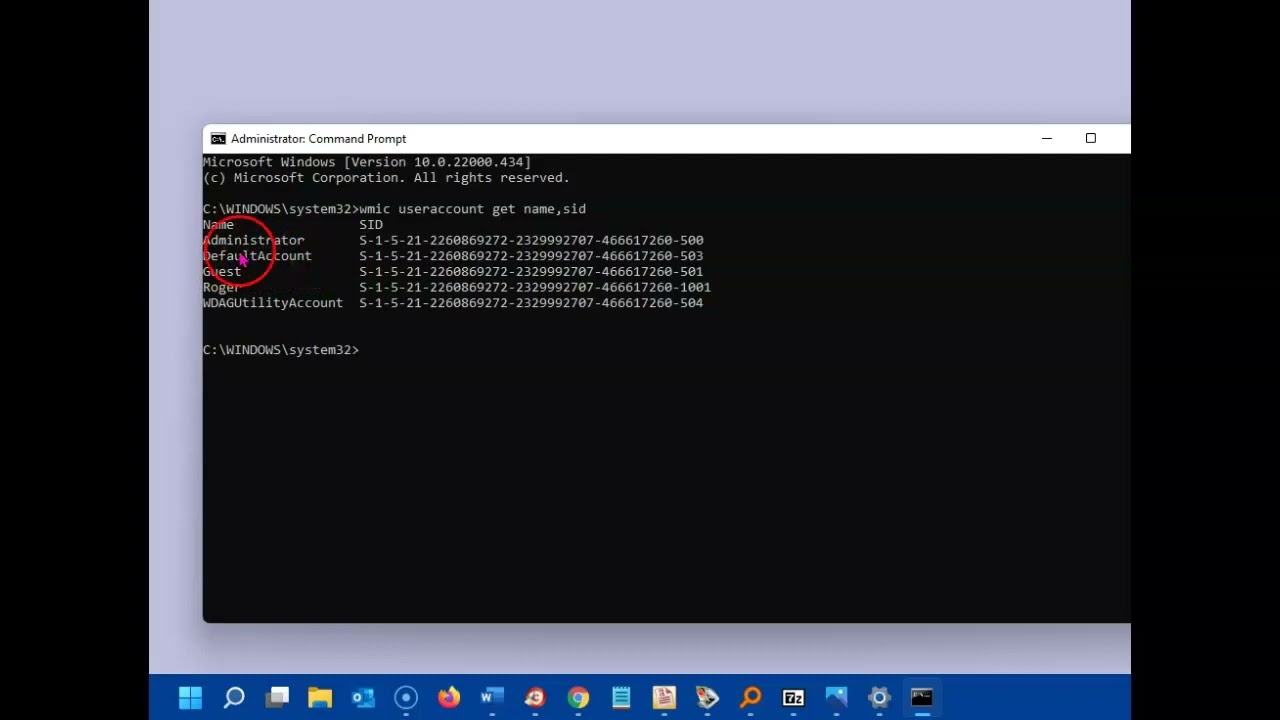
Task: Open the blue notepad icon in taskbar
Action: pyautogui.click(x=621, y=697)
